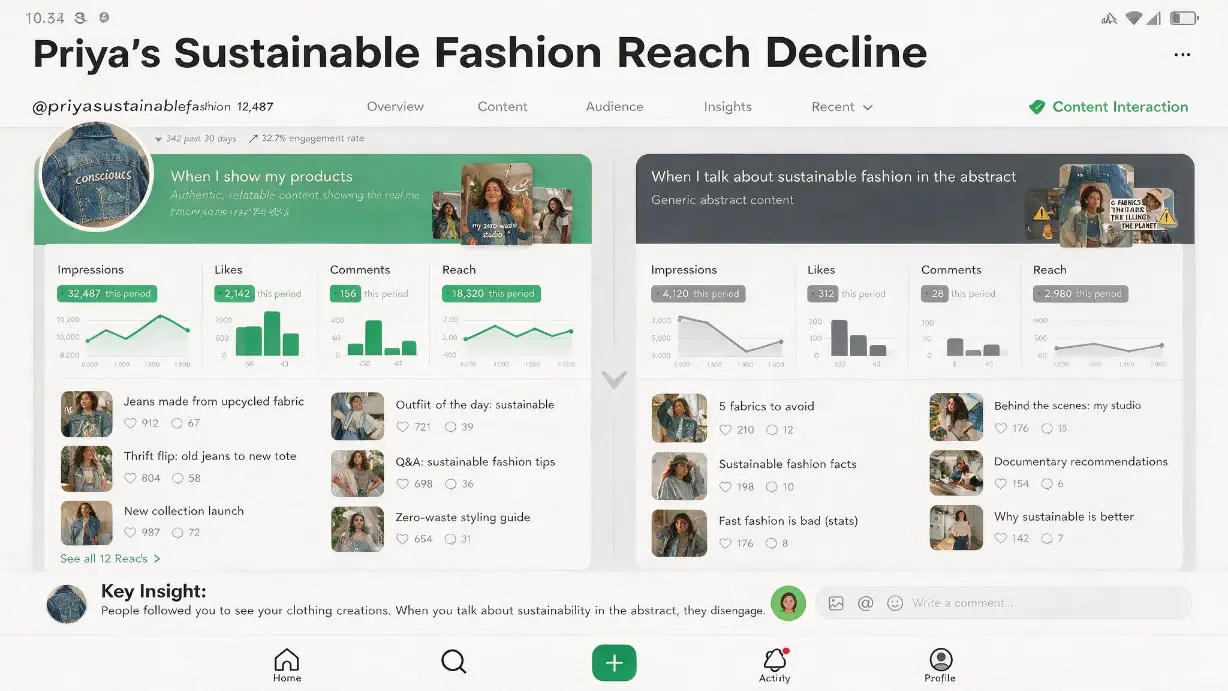Click heart icon on Zero-waste styling guide

click(x=403, y=539)
